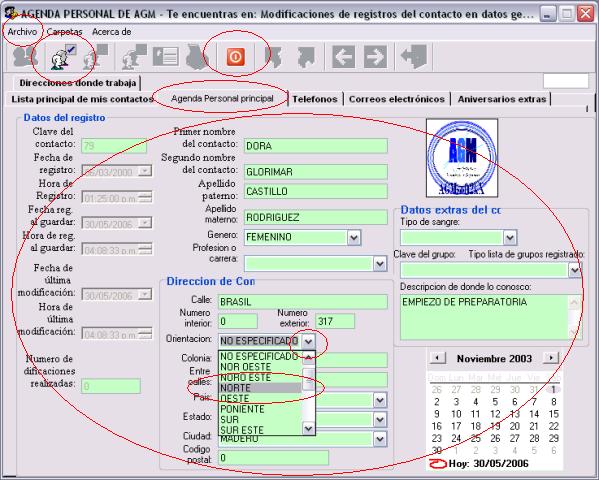The image size is (599, 480).
Task: Click the Apellido paterno field CASTILLO
Action: pyautogui.click(x=316, y=191)
